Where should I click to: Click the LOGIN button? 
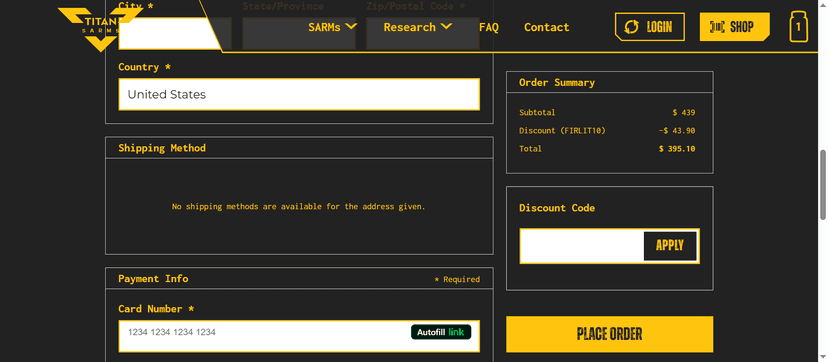point(650,27)
